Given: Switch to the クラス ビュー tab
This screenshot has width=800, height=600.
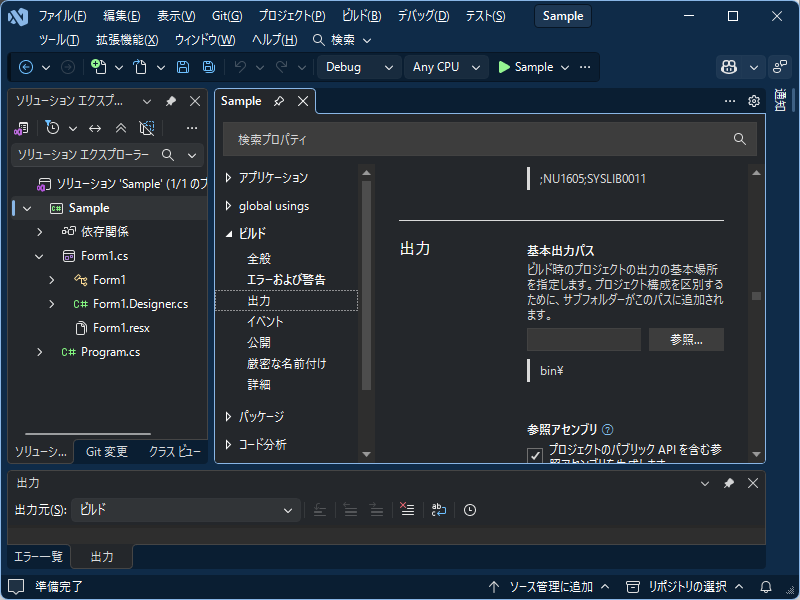Looking at the screenshot, I should (174, 452).
